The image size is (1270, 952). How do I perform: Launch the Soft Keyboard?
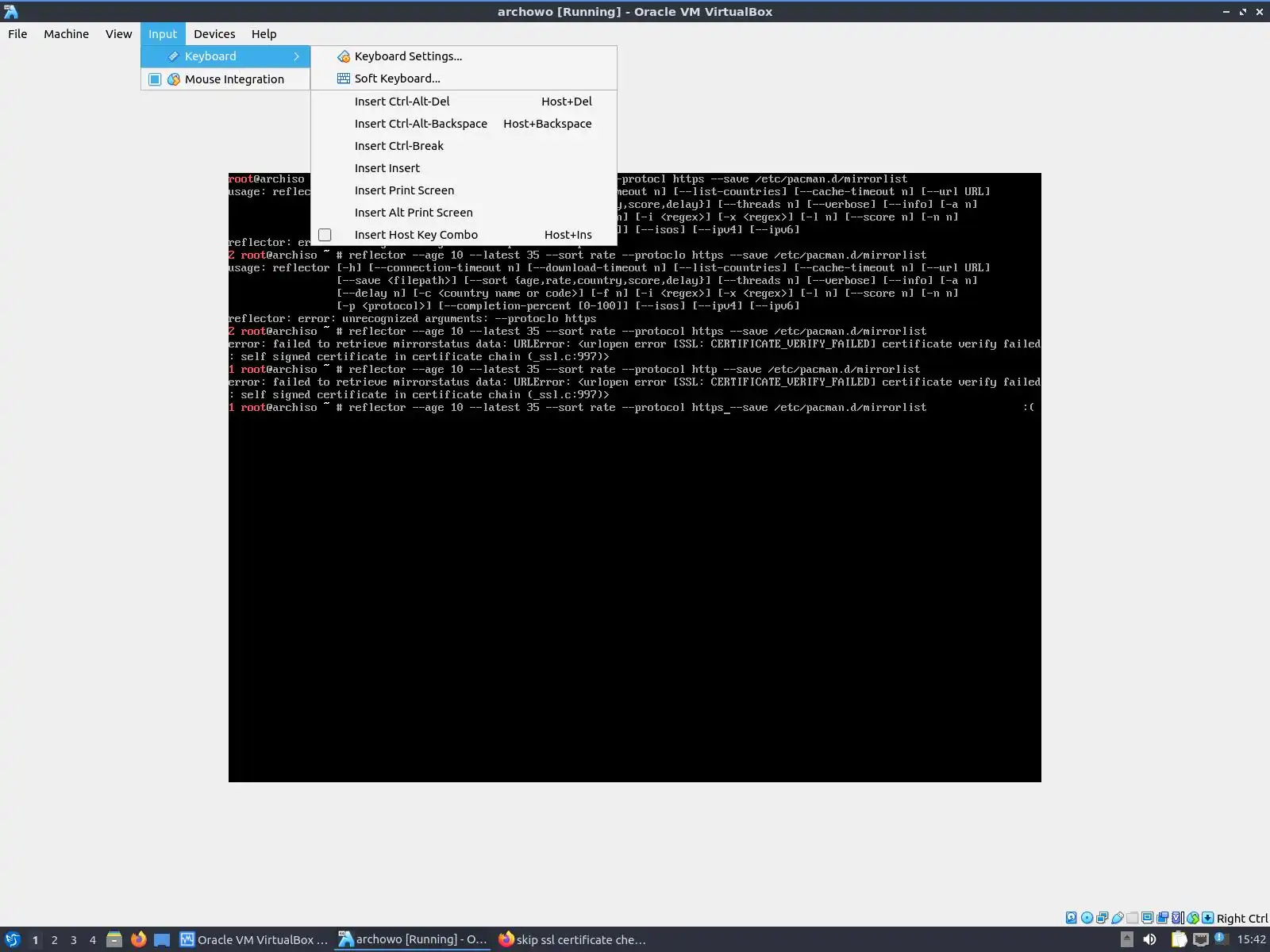point(464,79)
